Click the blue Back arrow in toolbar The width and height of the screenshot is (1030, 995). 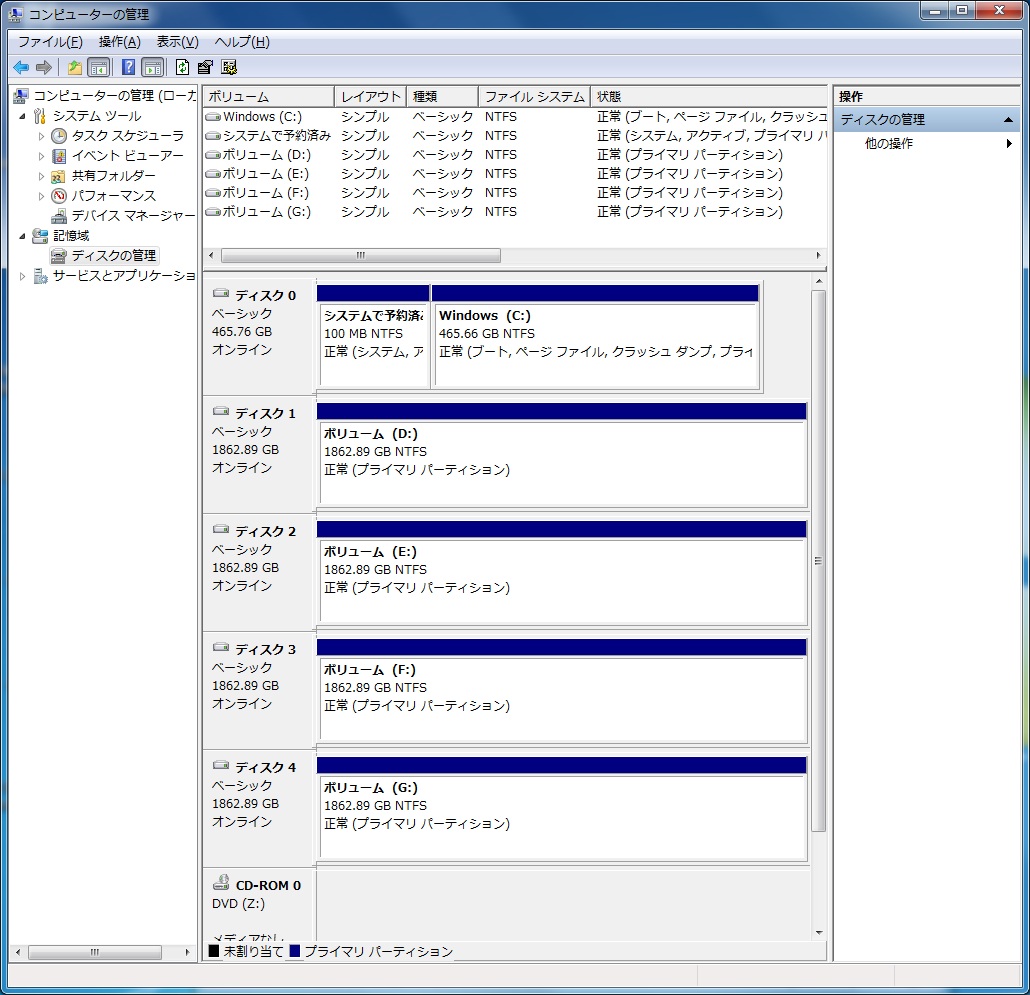coord(21,67)
